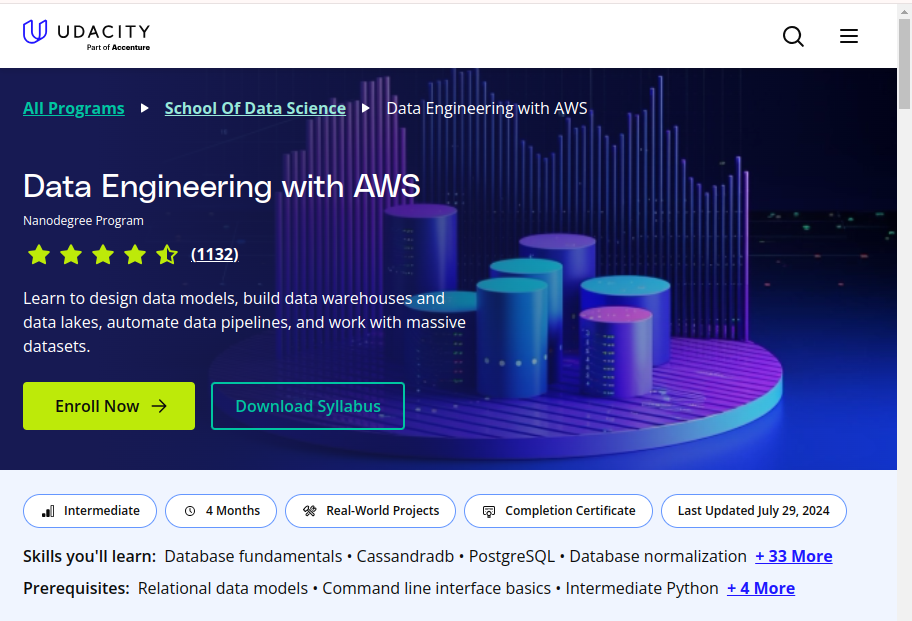Click the Udacity logo
Image resolution: width=912 pixels, height=621 pixels.
86,35
